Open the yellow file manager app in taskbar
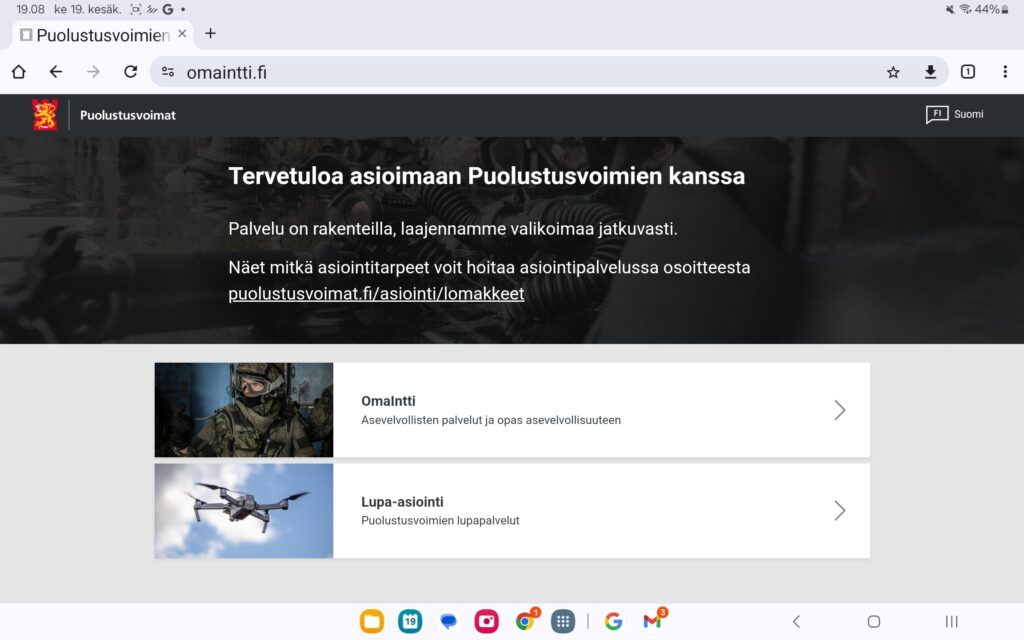This screenshot has width=1024, height=640. pos(372,621)
